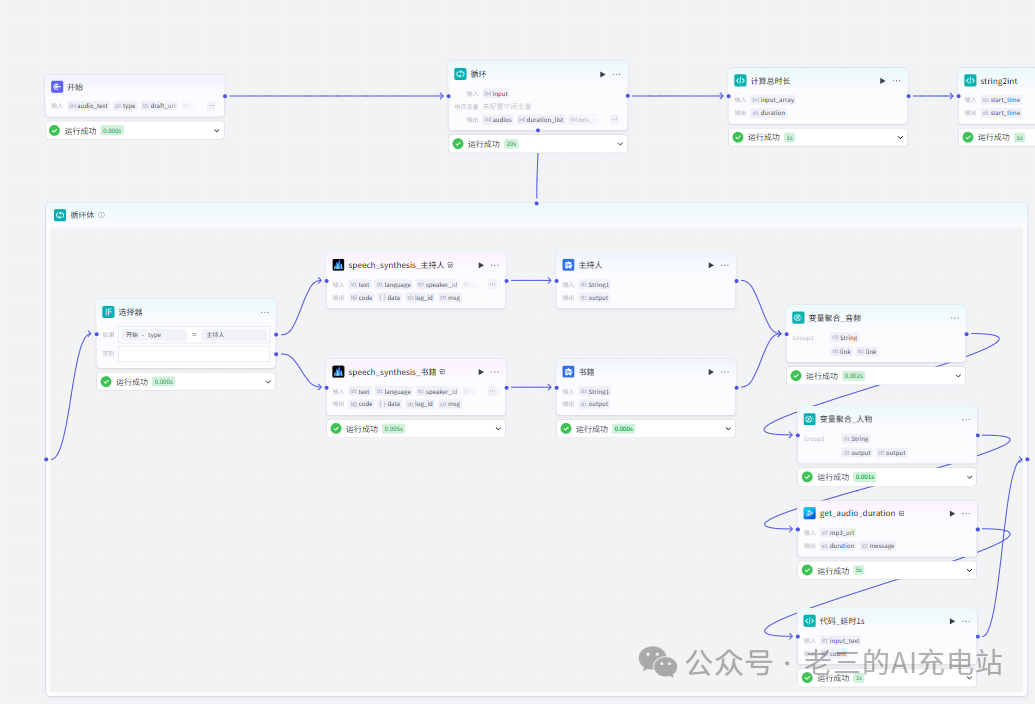Expand 变量聚合_人物 run result
Image resolution: width=1035 pixels, height=704 pixels.
click(x=969, y=476)
